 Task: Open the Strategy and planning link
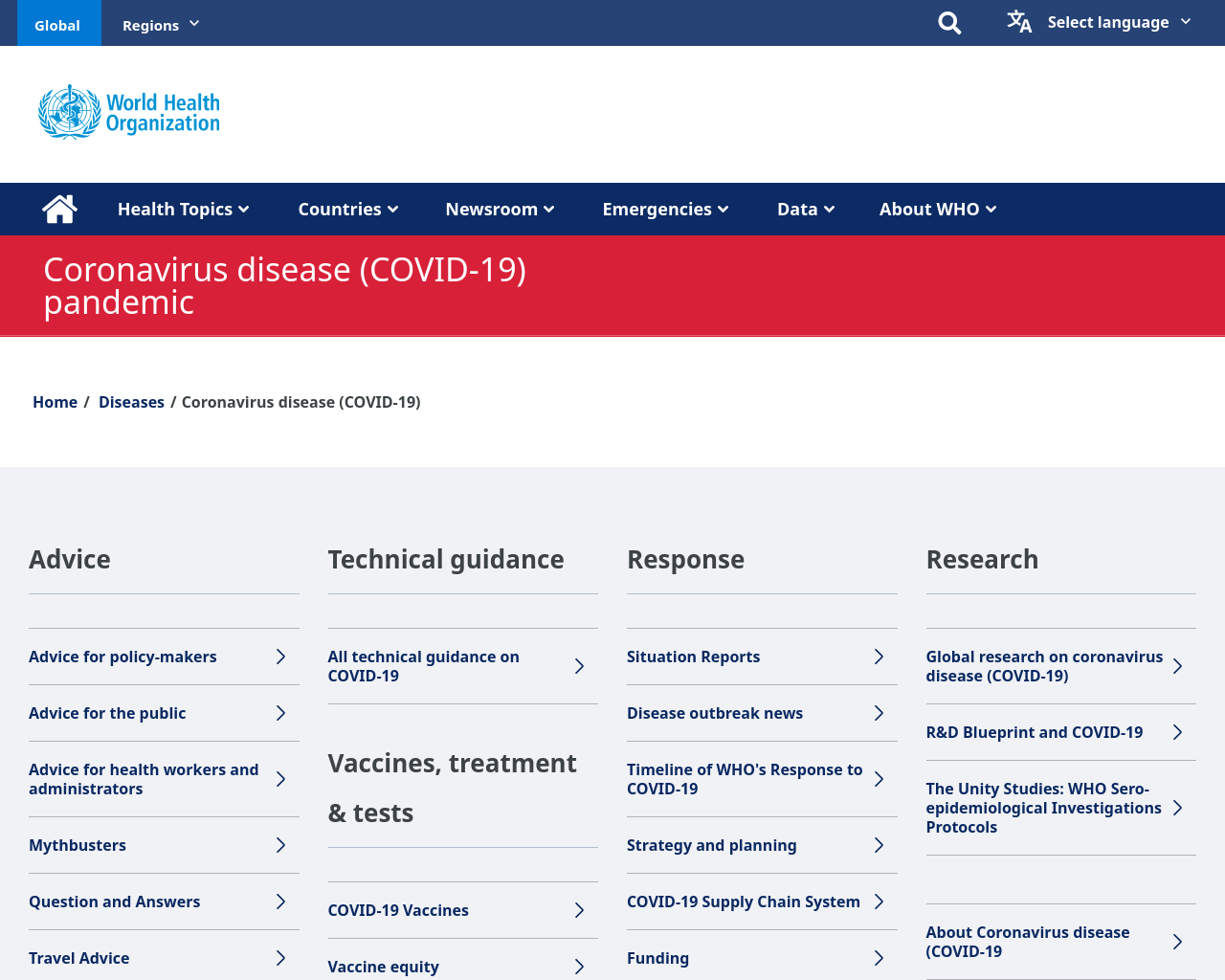click(x=711, y=845)
